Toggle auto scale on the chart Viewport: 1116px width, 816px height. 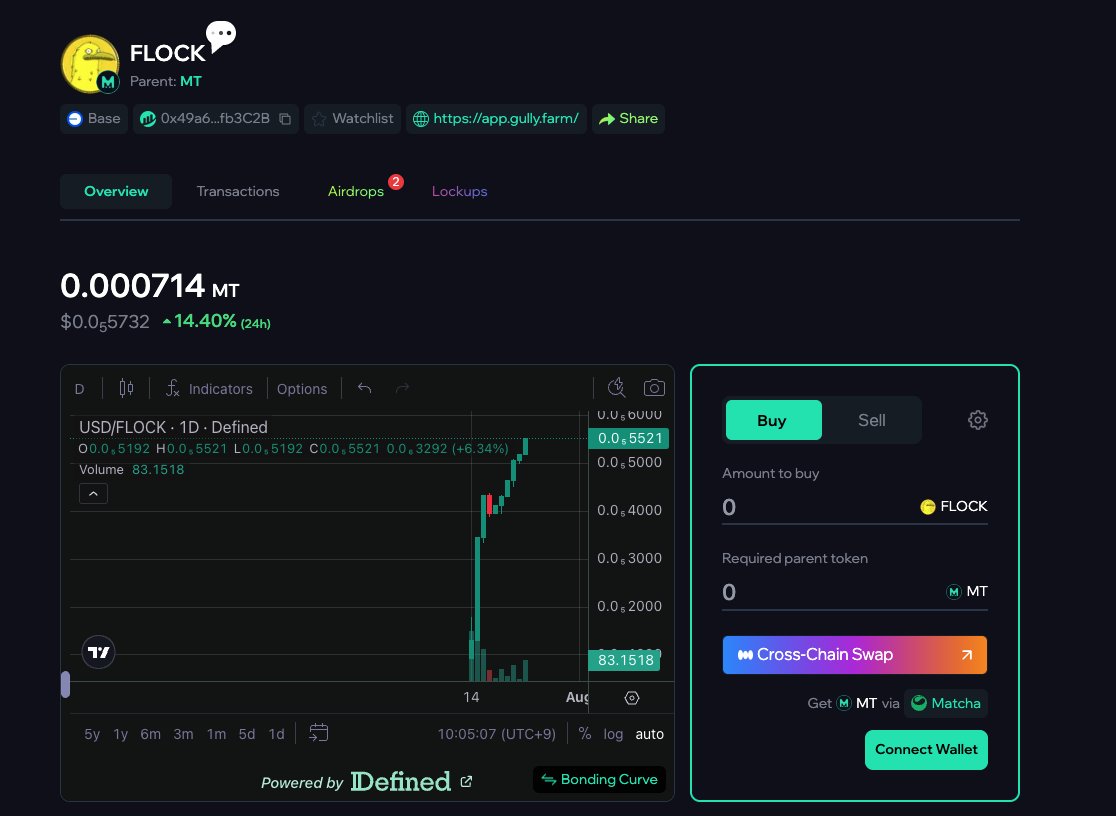649,734
